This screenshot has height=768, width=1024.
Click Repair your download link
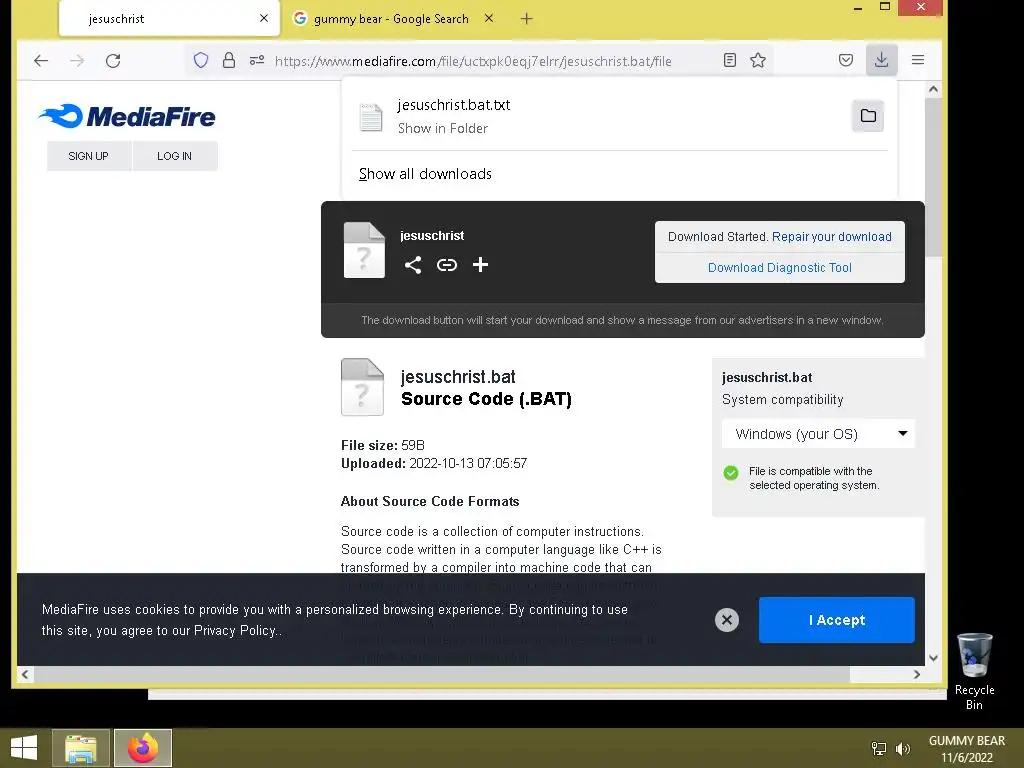(831, 236)
